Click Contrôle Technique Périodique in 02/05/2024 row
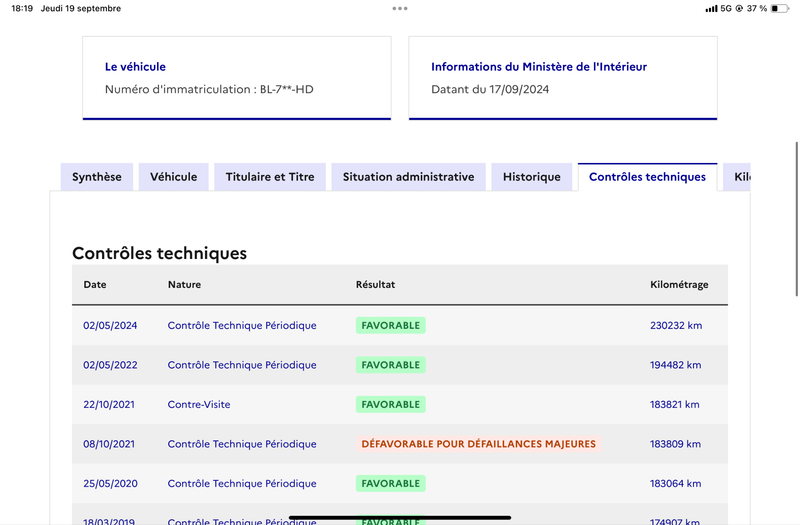Screen dimensions: 800x525 click(242, 326)
